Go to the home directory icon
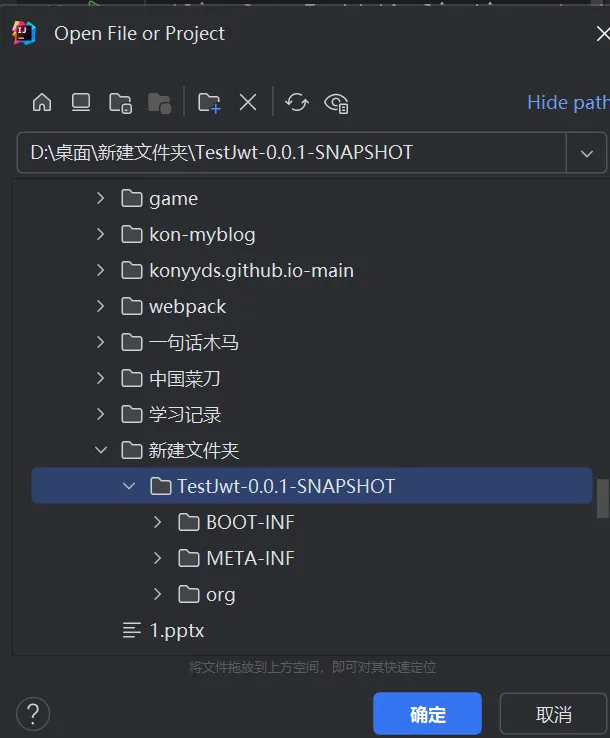 point(42,102)
